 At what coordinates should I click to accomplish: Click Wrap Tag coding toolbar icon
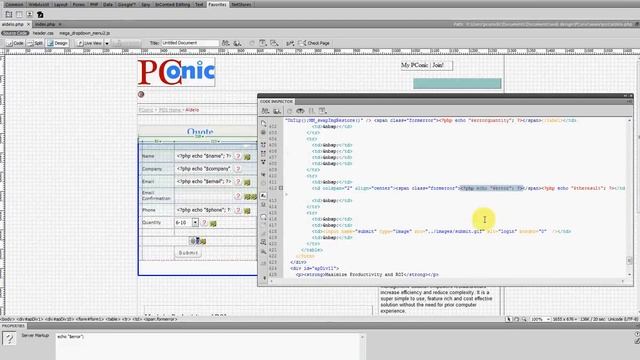tap(263, 233)
